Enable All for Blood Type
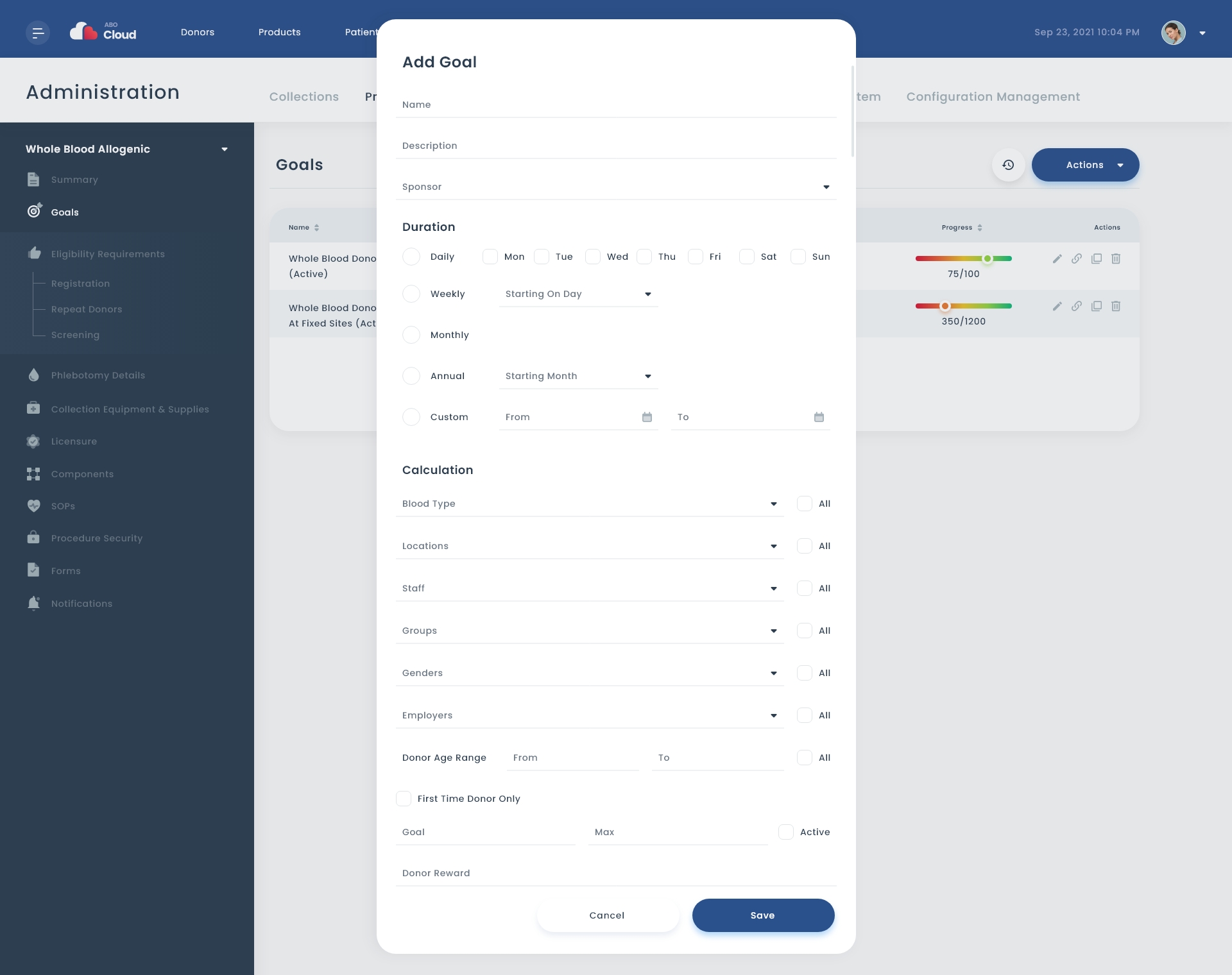Screen dimensions: 1232x975 click(805, 504)
